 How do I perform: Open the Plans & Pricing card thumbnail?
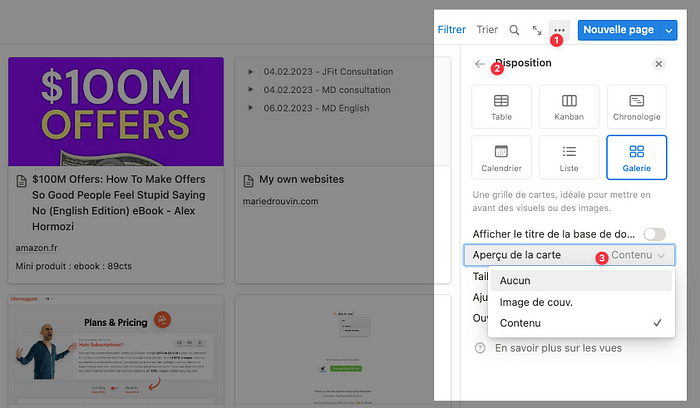click(x=116, y=348)
